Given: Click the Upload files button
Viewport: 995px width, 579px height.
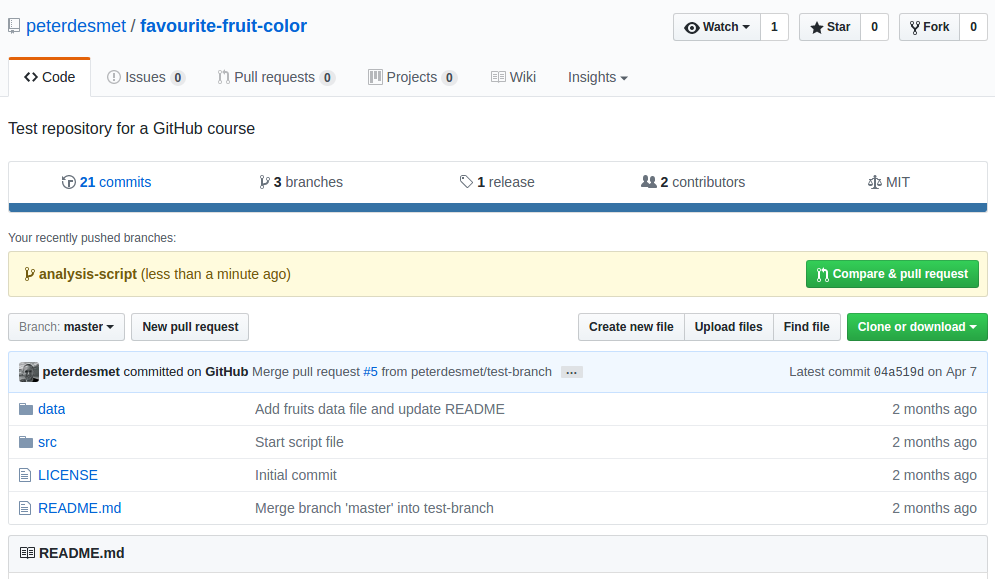Looking at the screenshot, I should pos(729,326).
